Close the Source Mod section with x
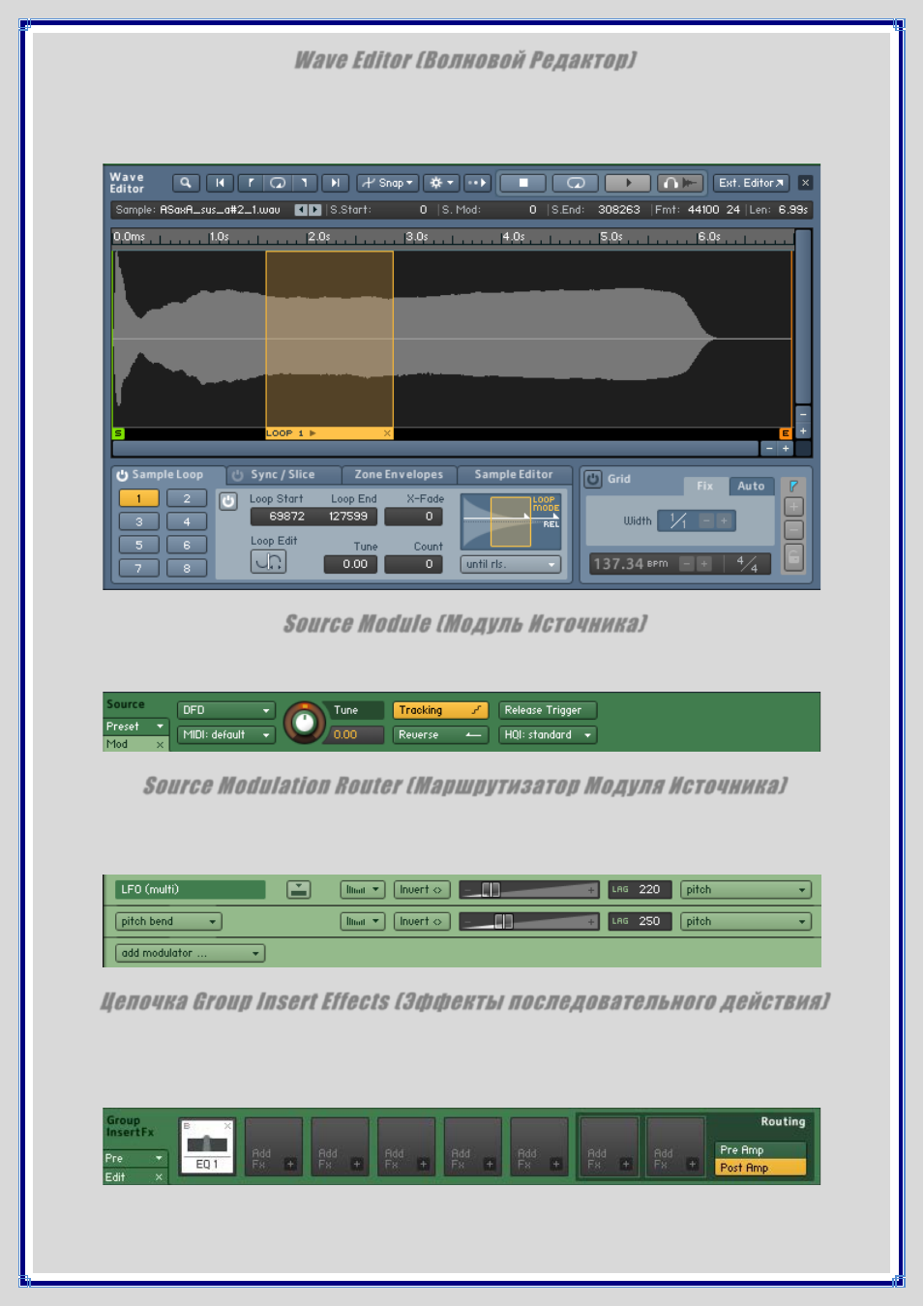The width and height of the screenshot is (924, 1306). point(160,745)
